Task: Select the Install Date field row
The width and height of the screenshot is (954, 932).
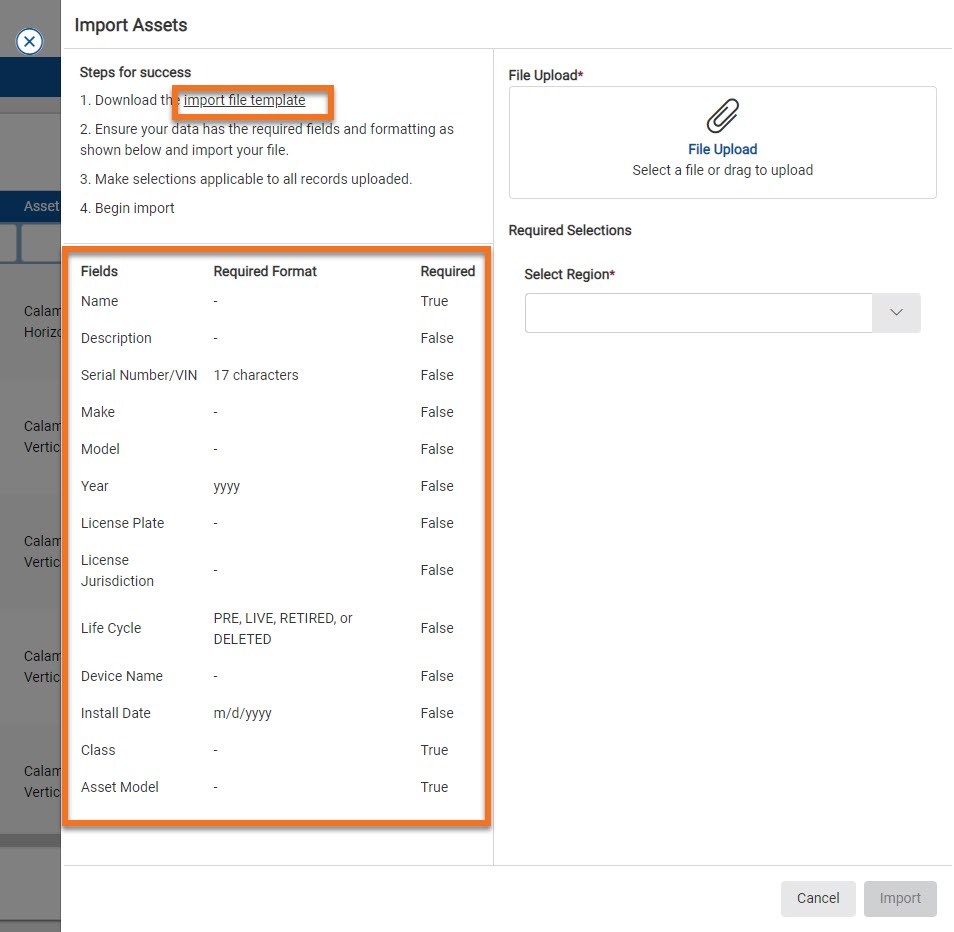Action: click(x=116, y=713)
